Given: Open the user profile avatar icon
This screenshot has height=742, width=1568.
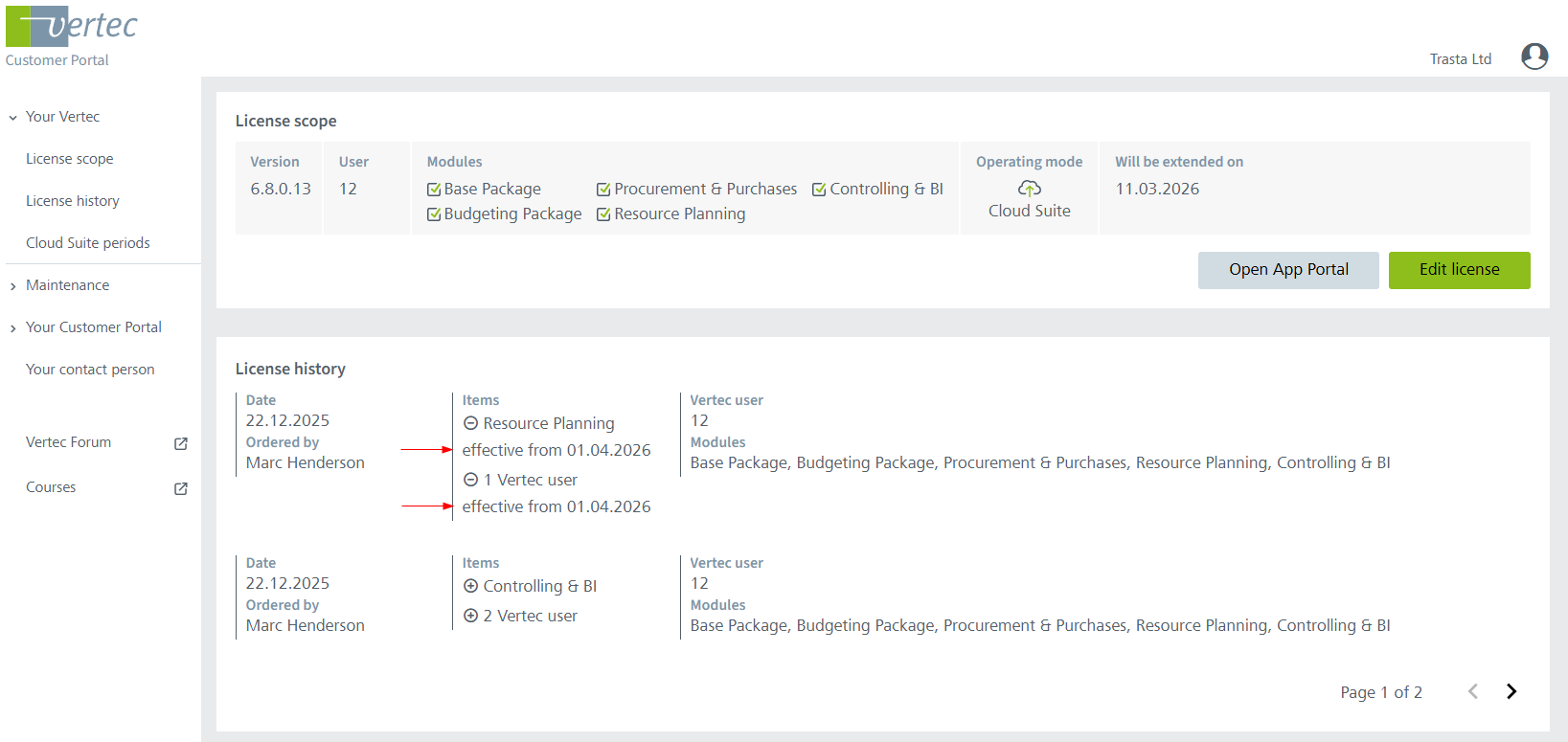Looking at the screenshot, I should [x=1534, y=57].
